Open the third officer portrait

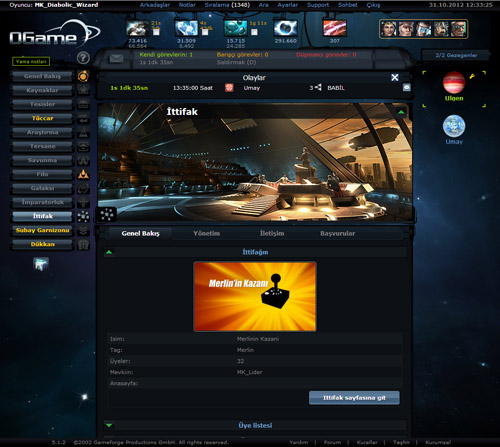click(424, 29)
